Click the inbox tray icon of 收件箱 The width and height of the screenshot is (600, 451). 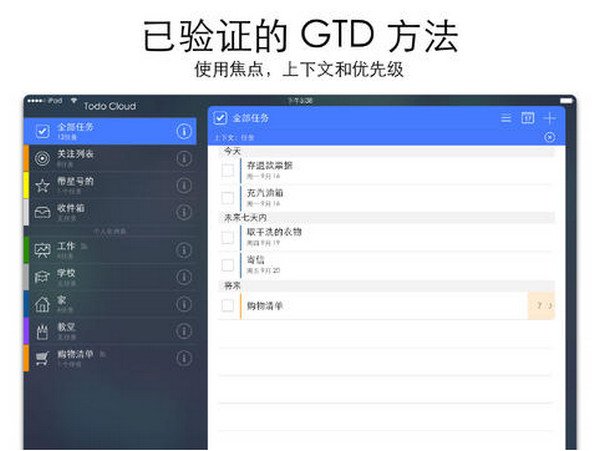[x=42, y=212]
